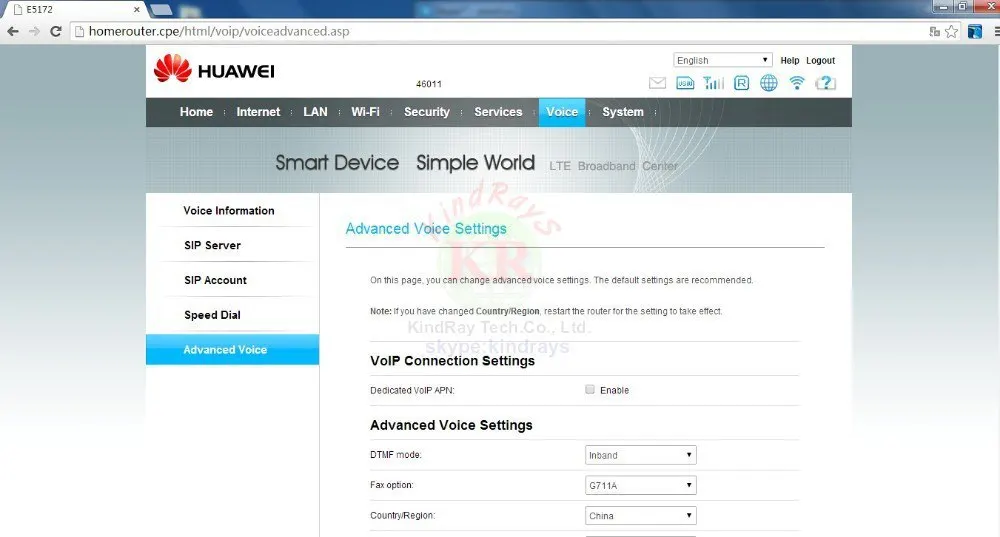Bookmark page with the star icon
1000x537 pixels.
(952, 31)
